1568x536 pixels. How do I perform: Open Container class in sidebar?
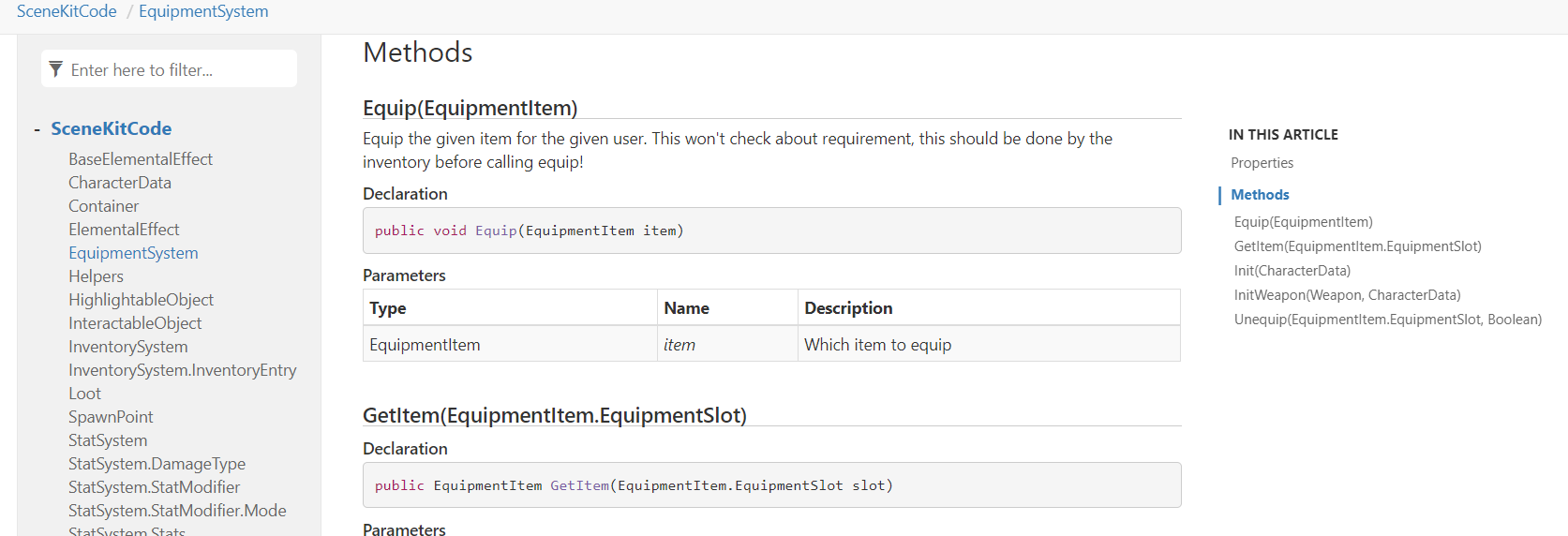[x=103, y=206]
